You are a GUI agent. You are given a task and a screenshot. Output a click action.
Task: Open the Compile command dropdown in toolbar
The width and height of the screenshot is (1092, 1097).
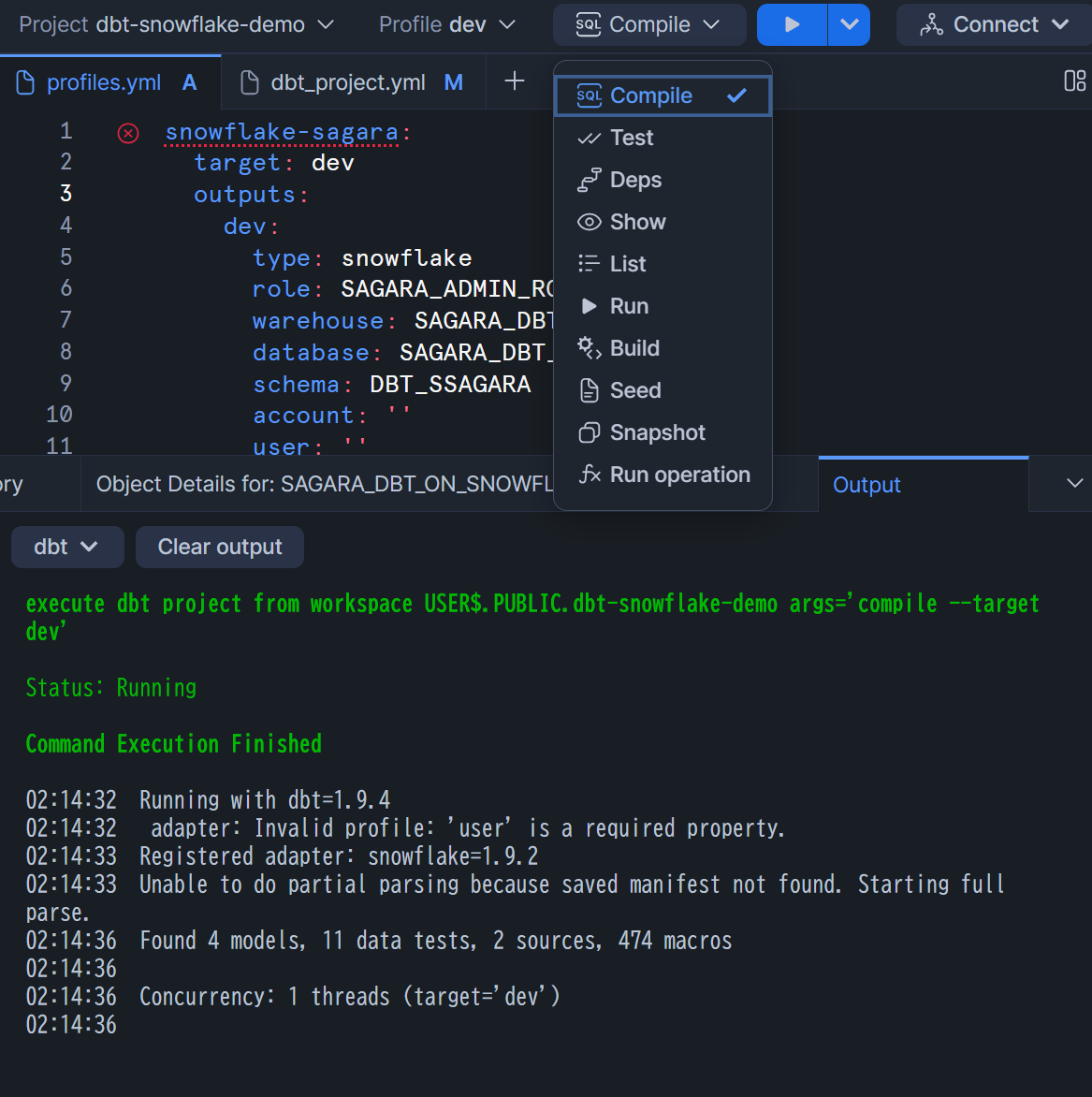(649, 24)
